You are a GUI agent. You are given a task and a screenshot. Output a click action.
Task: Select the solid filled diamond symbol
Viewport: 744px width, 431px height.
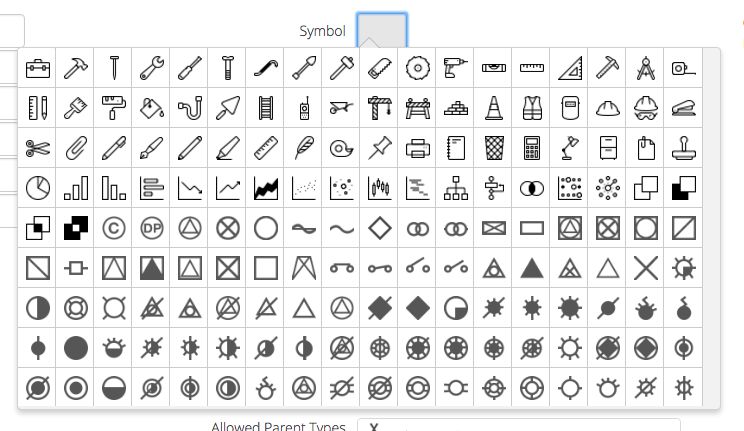[x=418, y=308]
